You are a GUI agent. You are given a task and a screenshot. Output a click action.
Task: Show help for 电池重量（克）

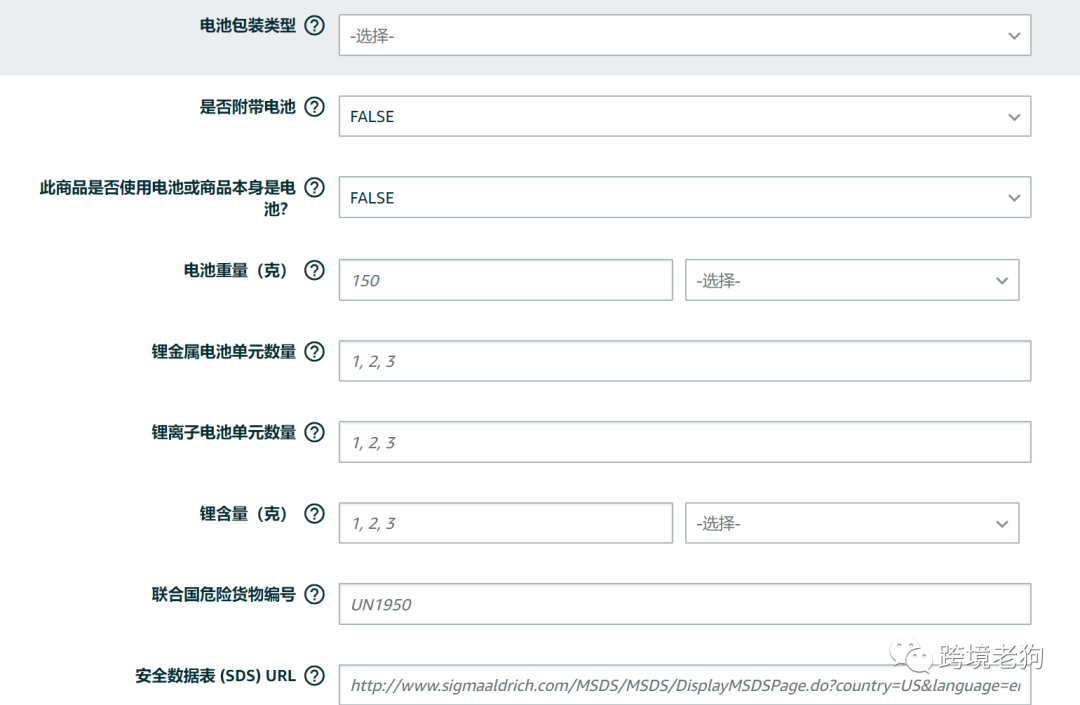315,270
